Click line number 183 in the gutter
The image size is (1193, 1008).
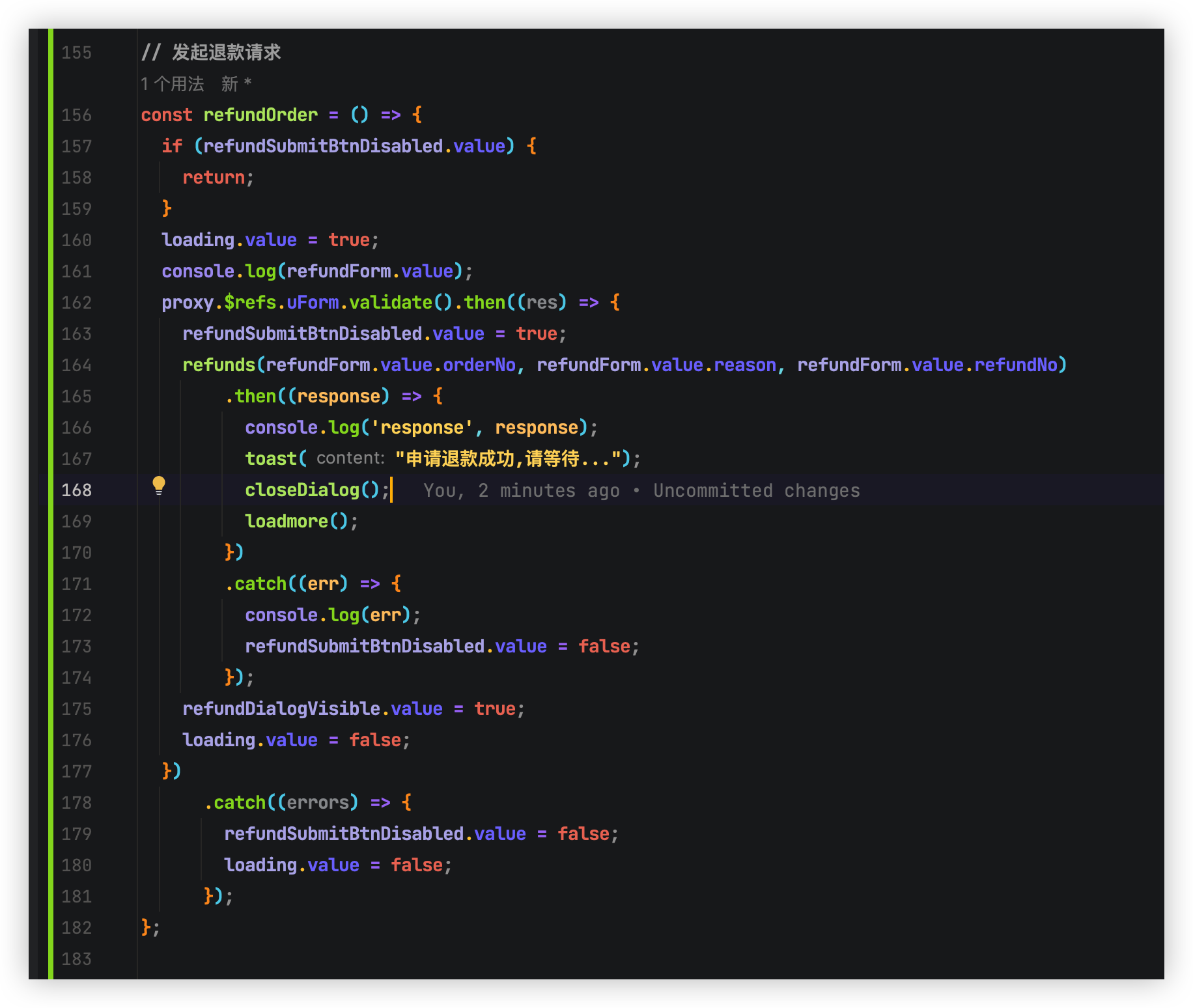pyautogui.click(x=76, y=959)
